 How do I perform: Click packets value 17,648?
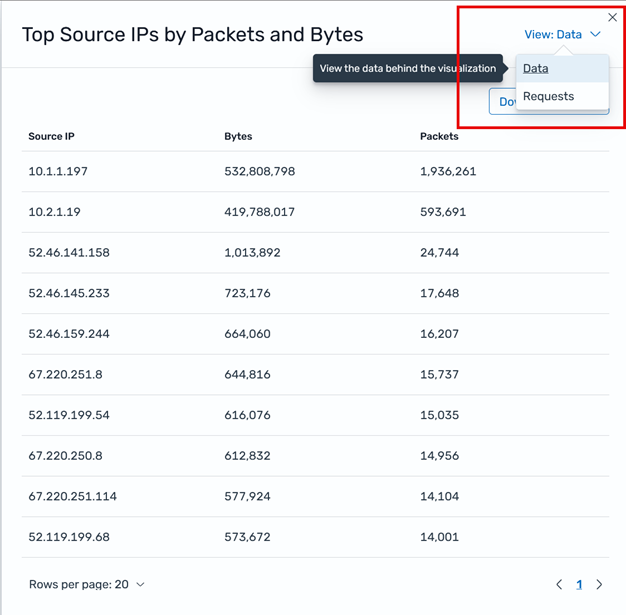439,293
